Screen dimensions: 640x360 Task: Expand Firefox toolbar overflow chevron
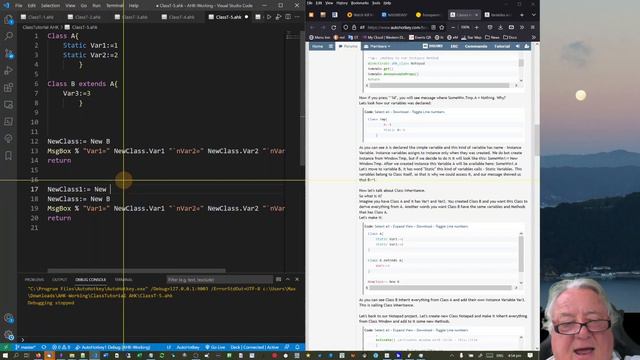522,27
